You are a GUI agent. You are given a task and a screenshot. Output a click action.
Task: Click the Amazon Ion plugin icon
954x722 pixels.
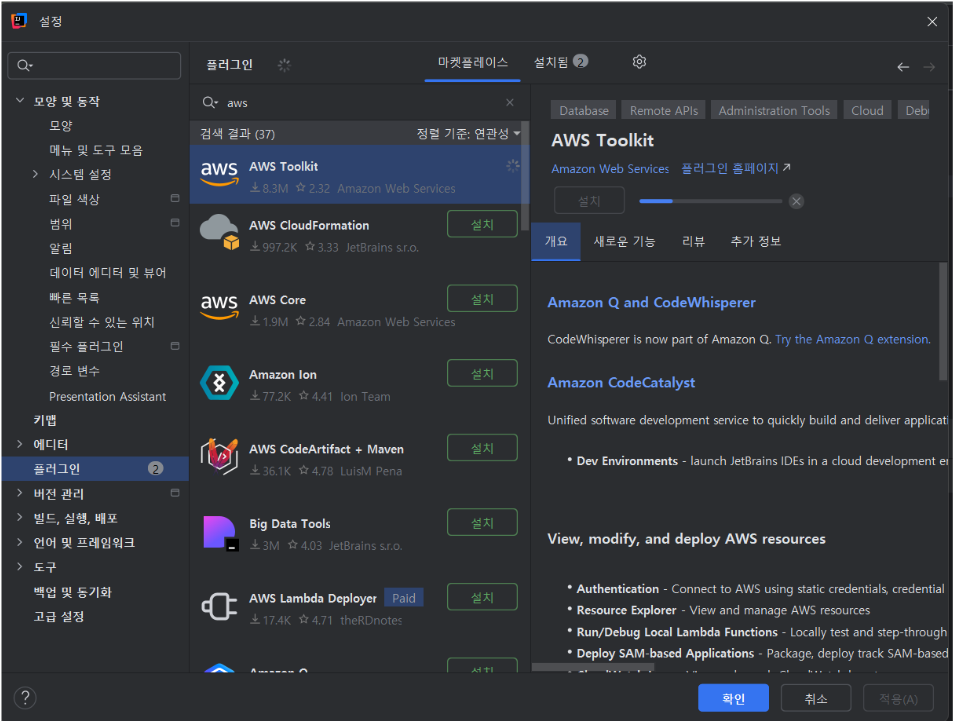(x=219, y=382)
